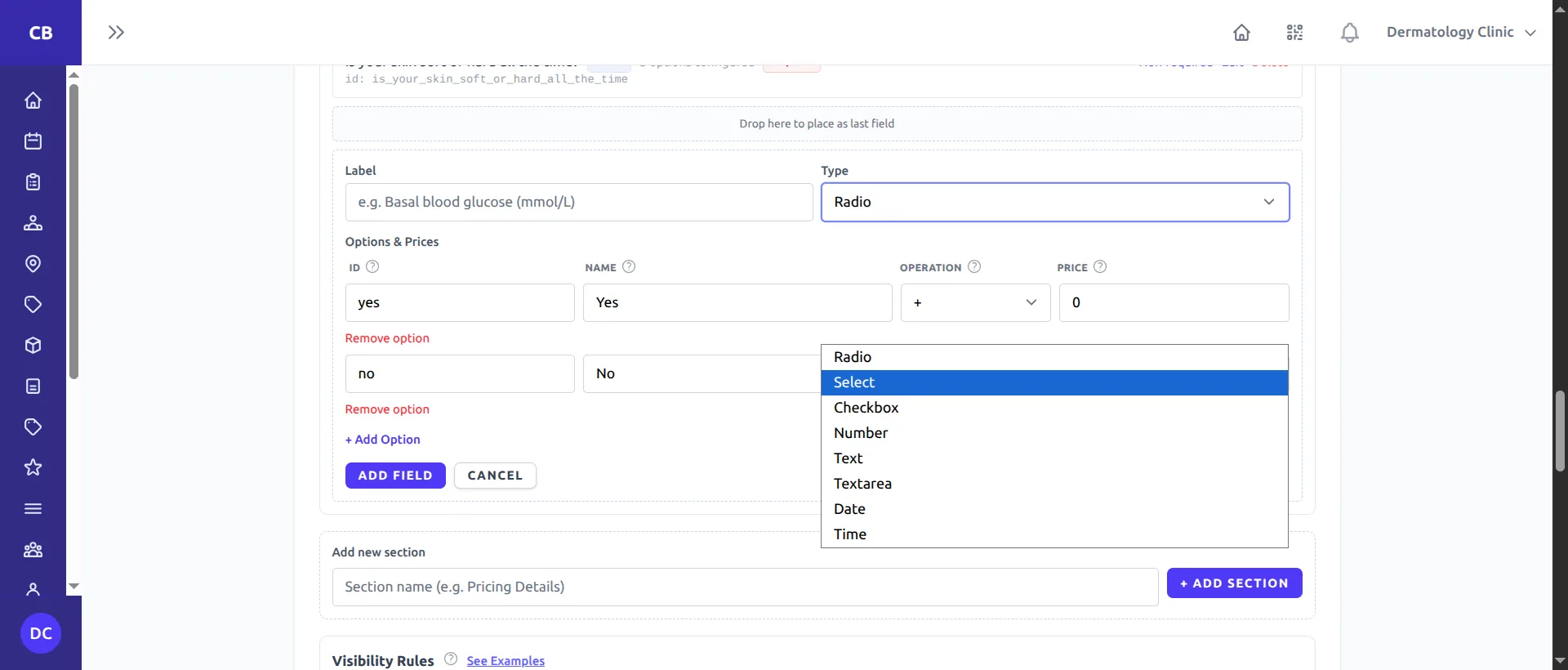Image resolution: width=1568 pixels, height=670 pixels.
Task: Click help icon next to OPERATION column
Action: (x=974, y=266)
